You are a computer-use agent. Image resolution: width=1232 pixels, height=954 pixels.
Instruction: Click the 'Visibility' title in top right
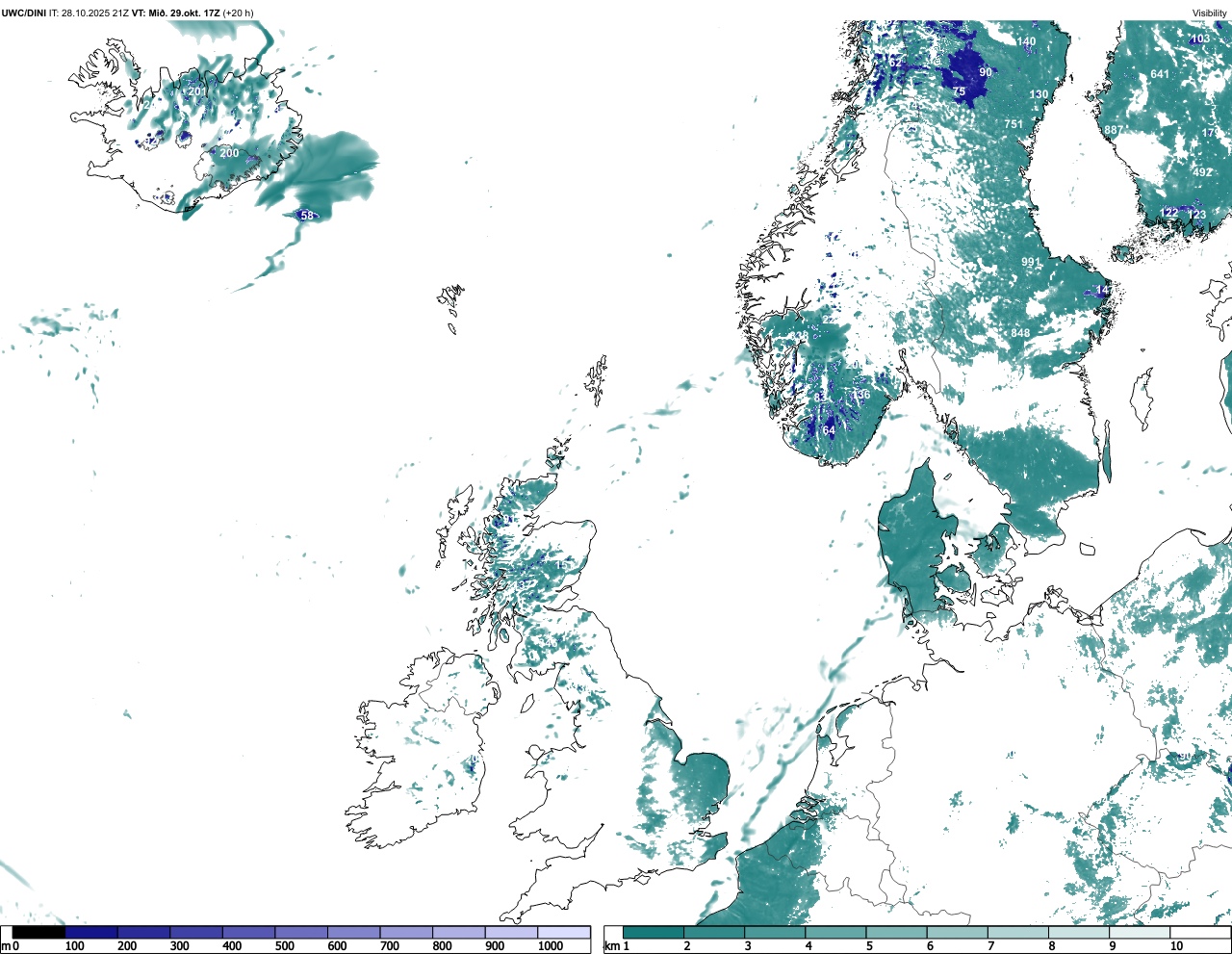pyautogui.click(x=1210, y=13)
